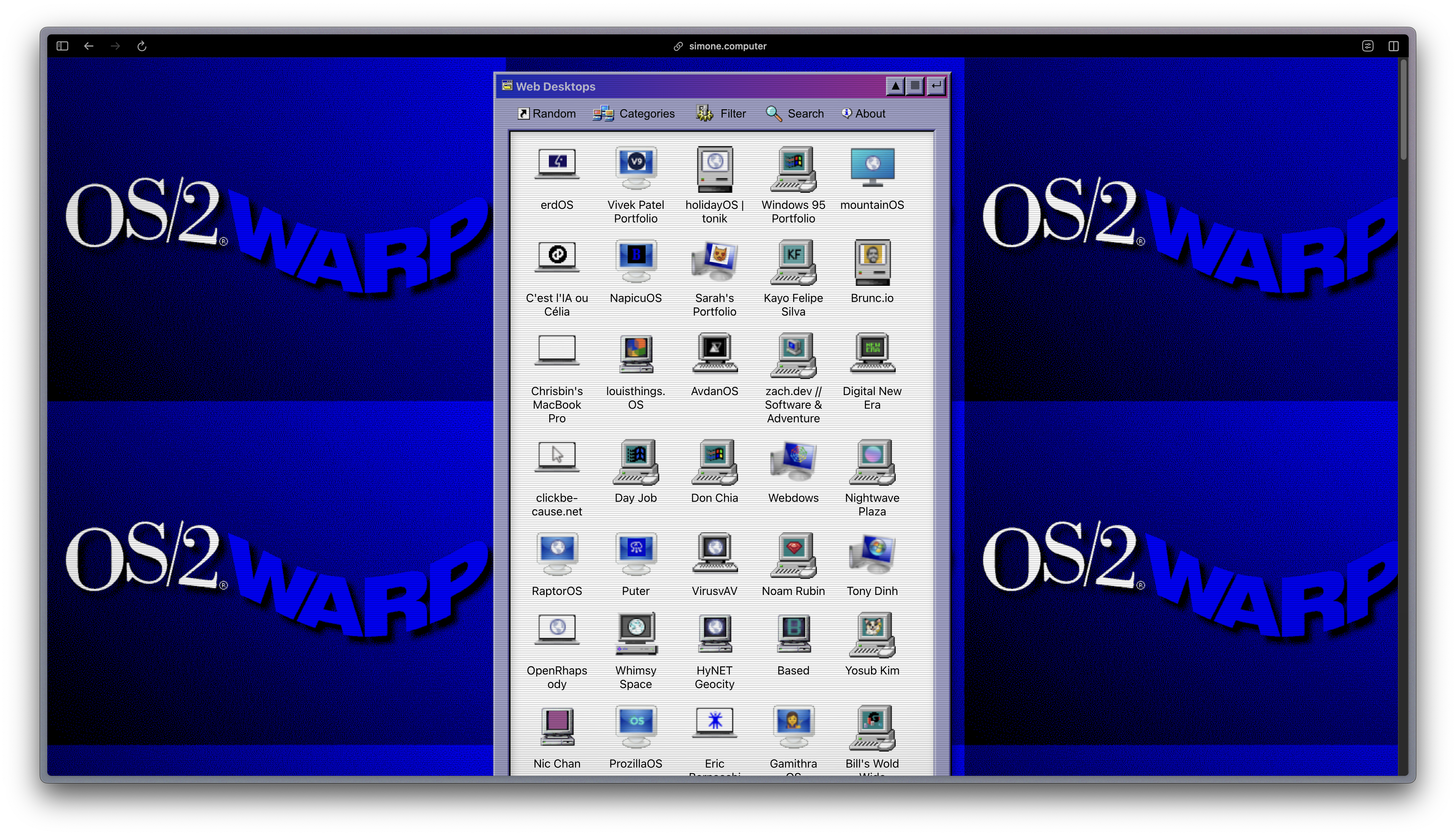Click the simone.computer address bar

pos(719,46)
